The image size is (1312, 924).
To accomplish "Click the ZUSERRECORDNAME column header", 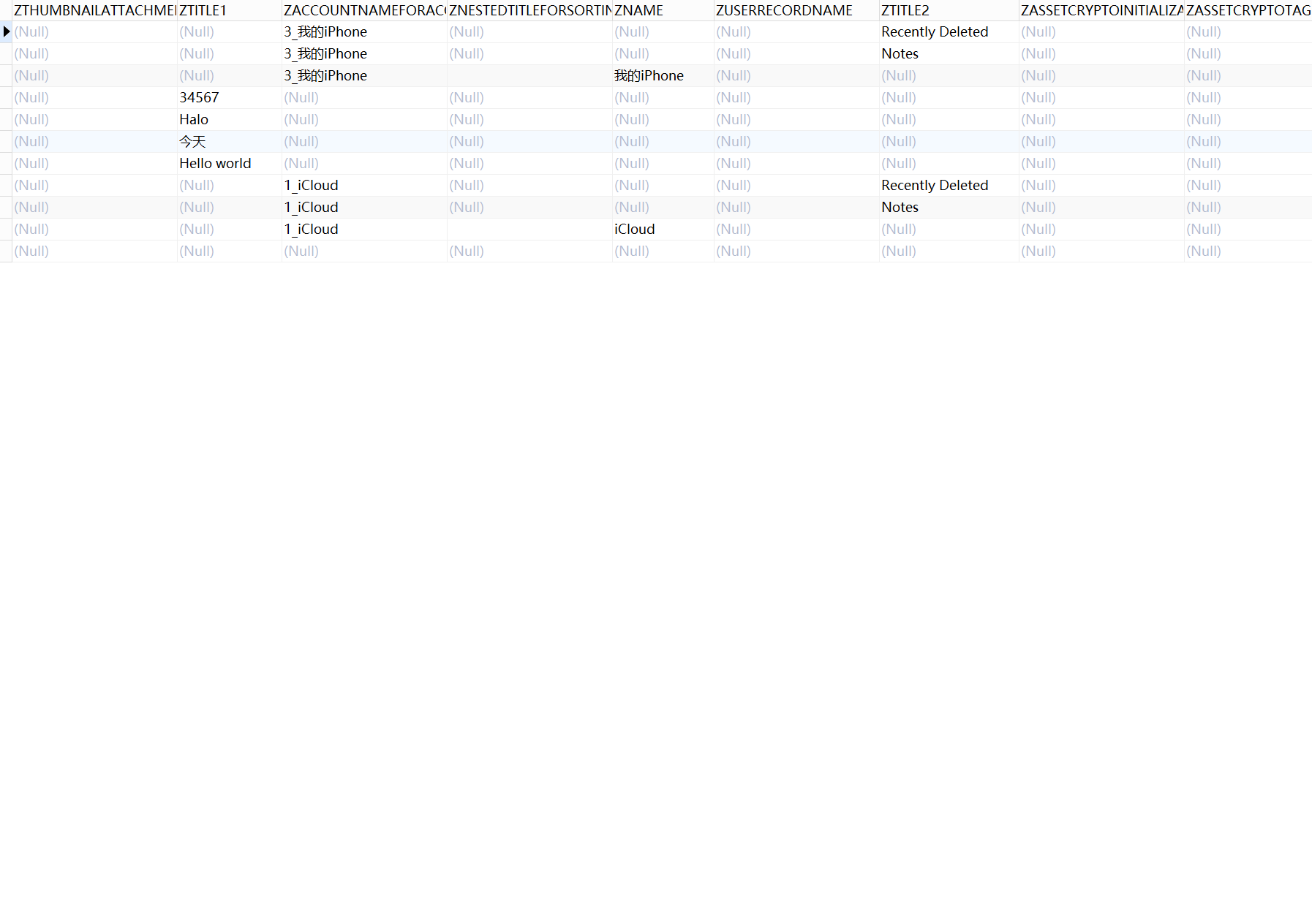I will click(x=796, y=10).
